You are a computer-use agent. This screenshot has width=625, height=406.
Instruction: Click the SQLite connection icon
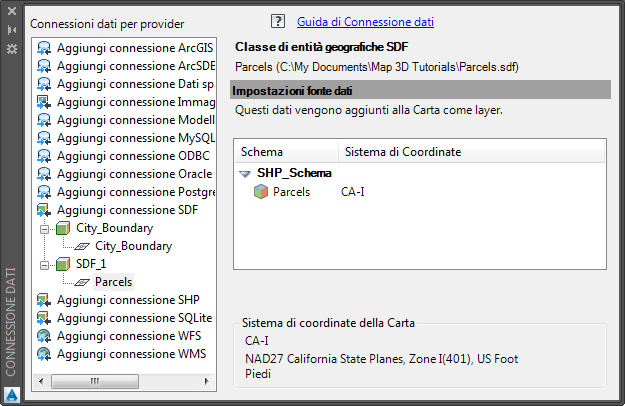pos(43,318)
